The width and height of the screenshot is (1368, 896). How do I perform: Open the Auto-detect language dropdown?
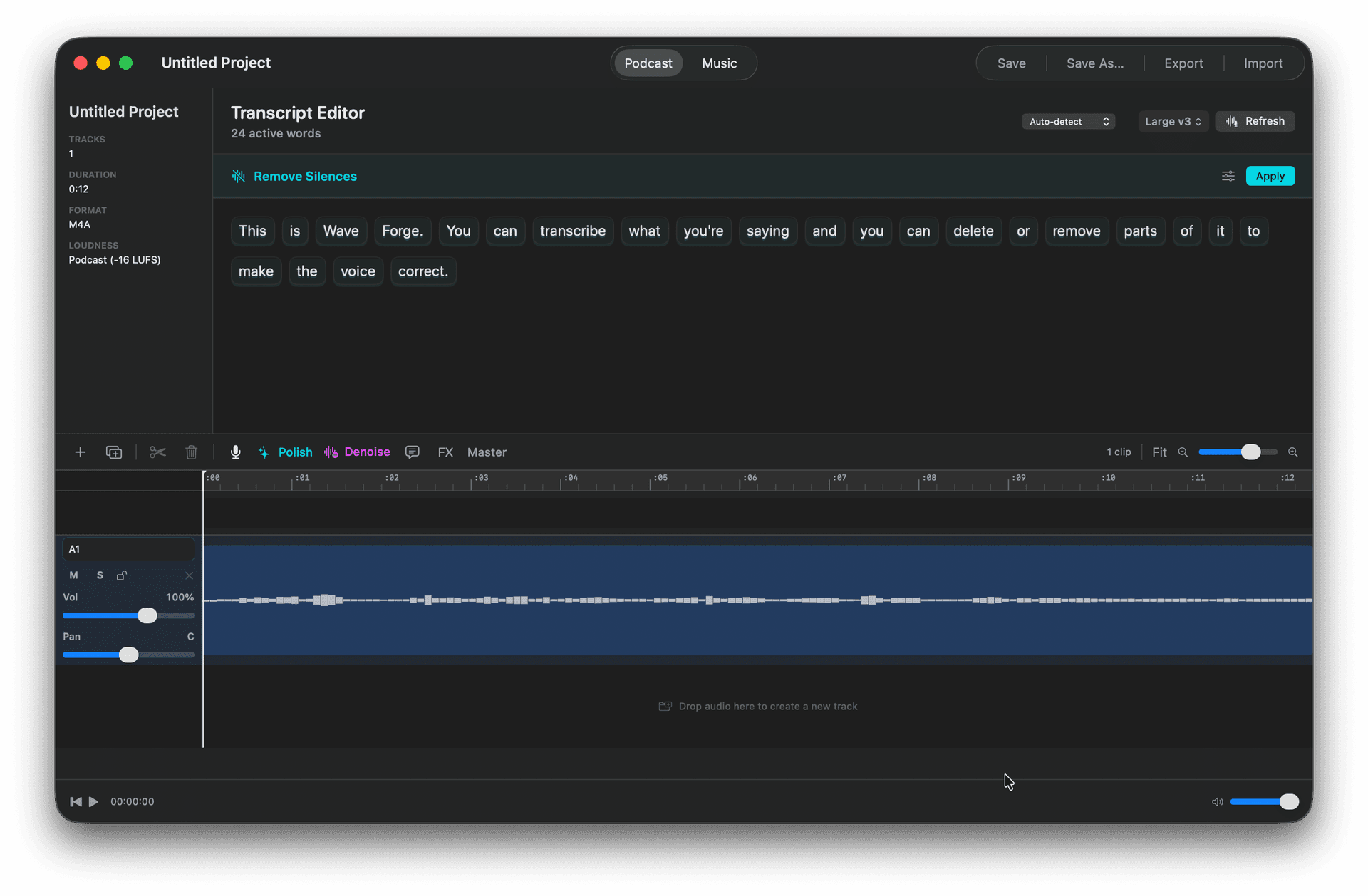pyautogui.click(x=1069, y=122)
